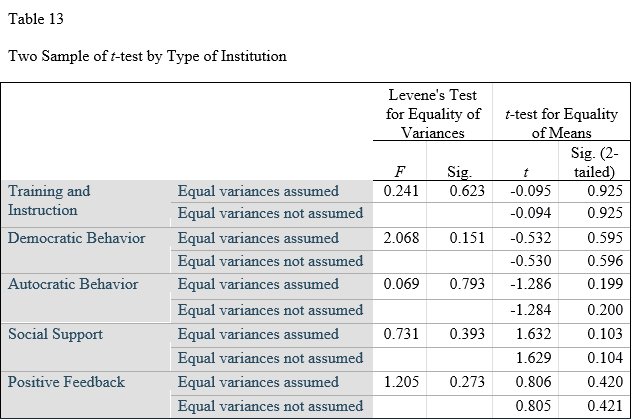Click the t value -0.095
This screenshot has height=420, width=631.
(530, 191)
